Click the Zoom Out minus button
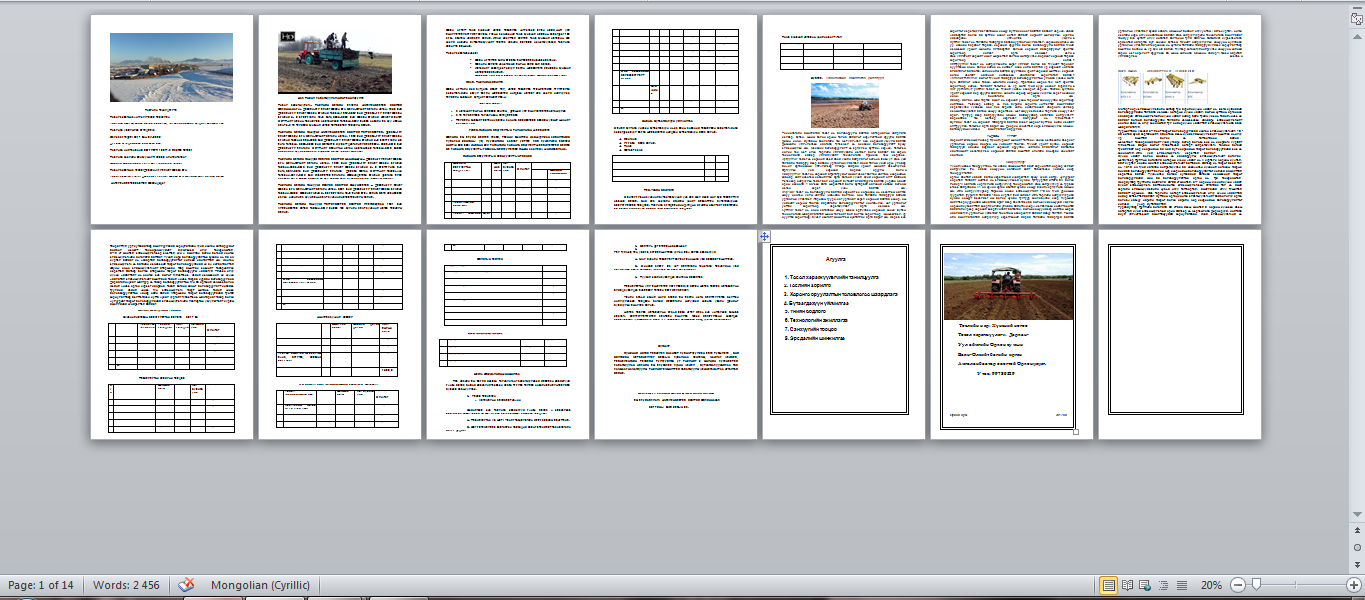The image size is (1365, 600). (1238, 585)
